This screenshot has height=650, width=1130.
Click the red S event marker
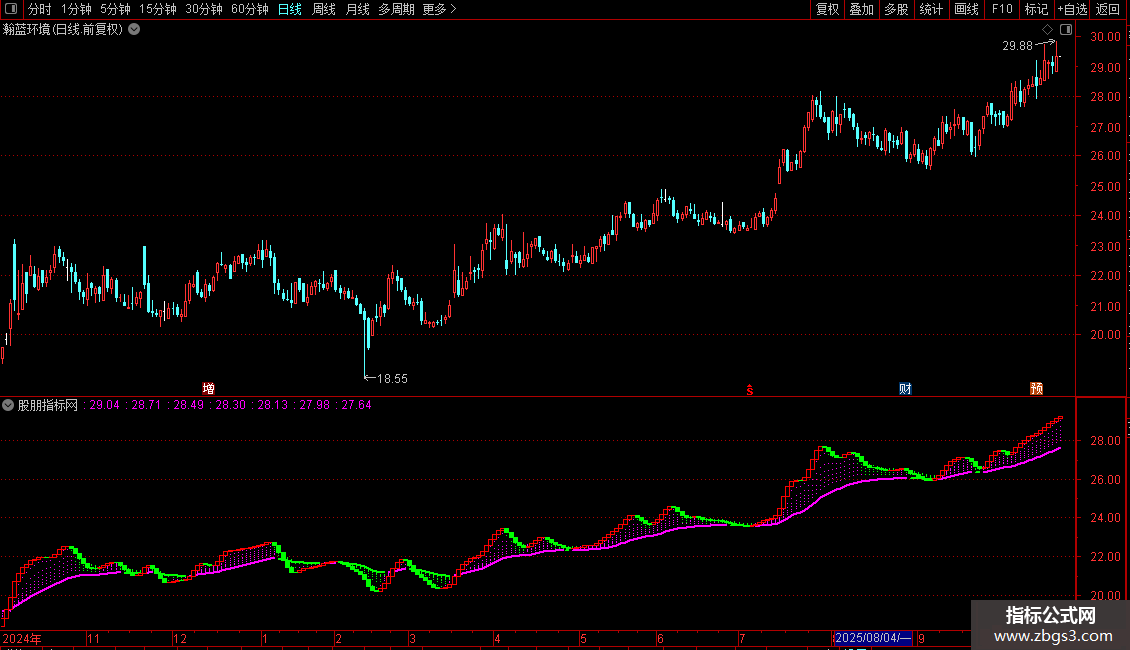point(749,390)
